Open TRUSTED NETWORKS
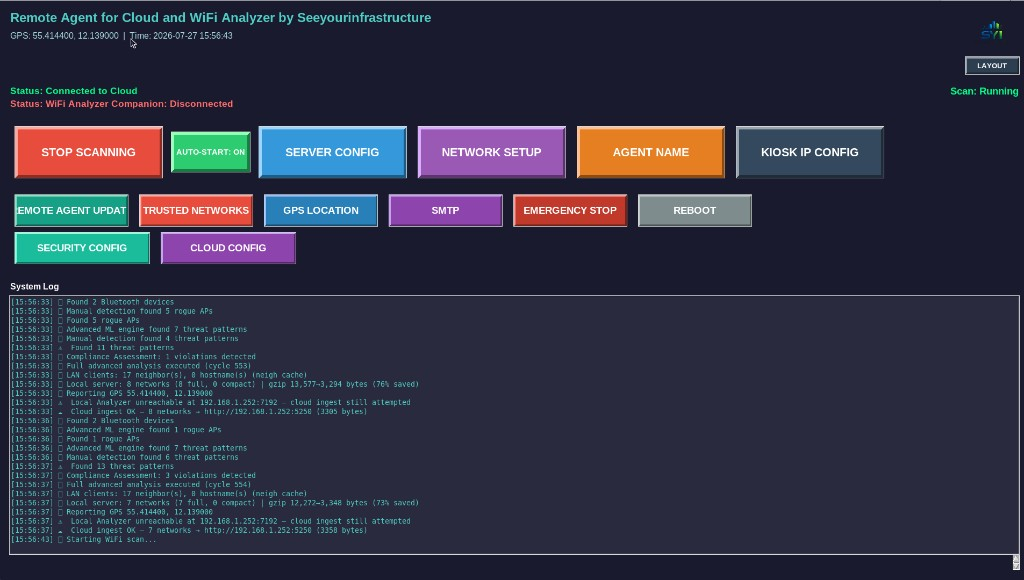Image resolution: width=1024 pixels, height=580 pixels. pos(196,210)
